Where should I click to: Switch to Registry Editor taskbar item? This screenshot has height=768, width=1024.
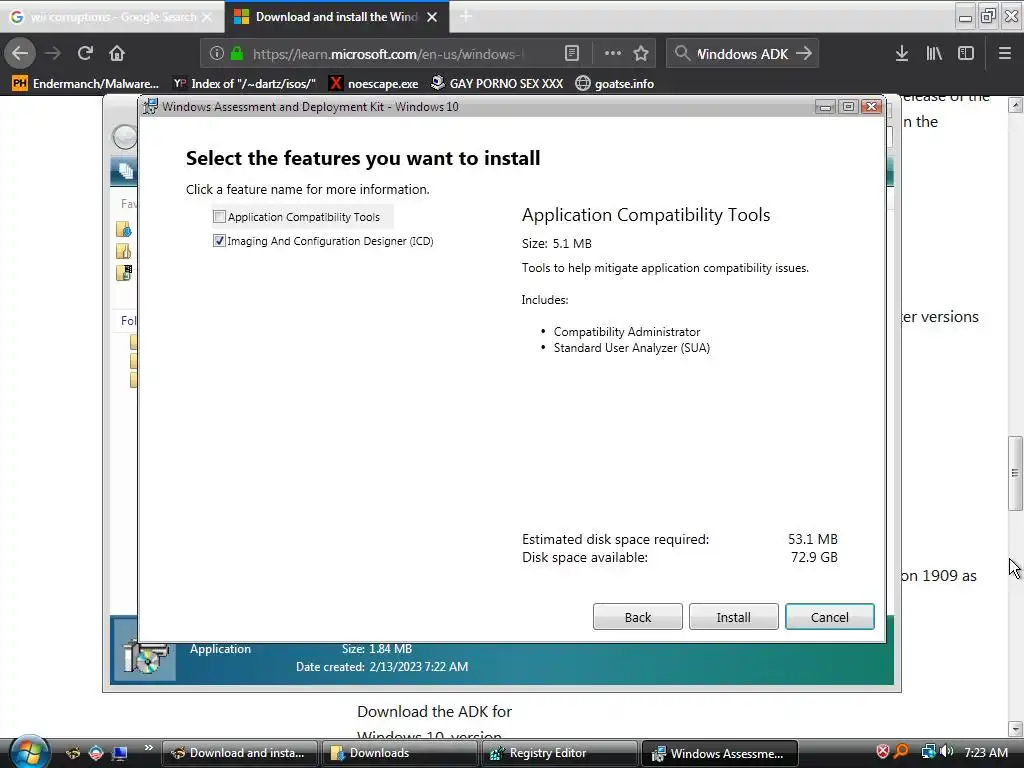pyautogui.click(x=559, y=753)
